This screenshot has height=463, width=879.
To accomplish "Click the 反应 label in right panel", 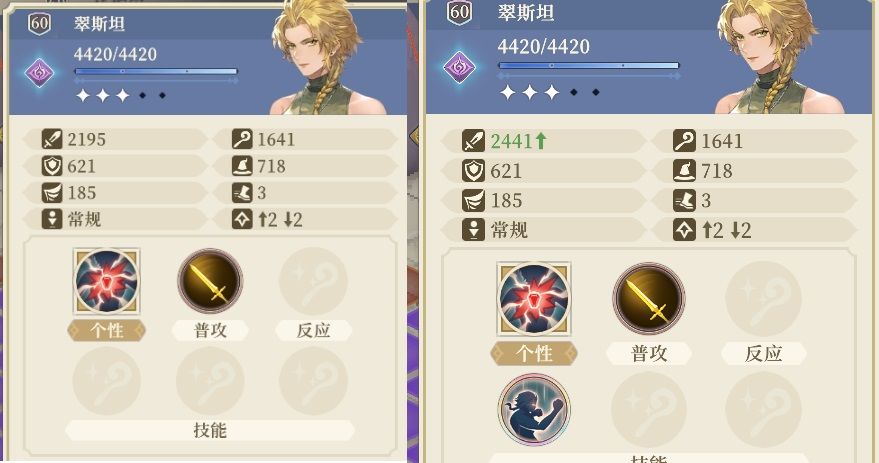I will pyautogui.click(x=764, y=354).
